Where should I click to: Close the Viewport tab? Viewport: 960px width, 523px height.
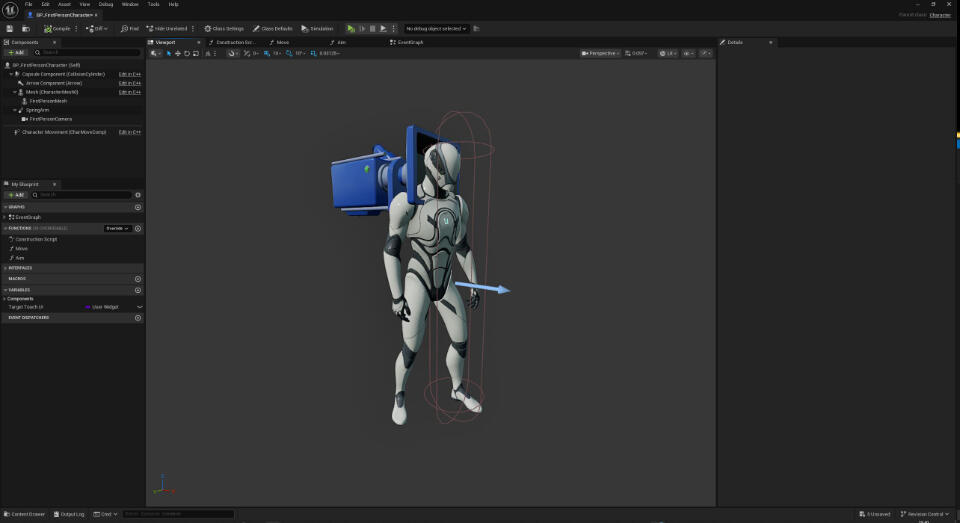point(198,42)
